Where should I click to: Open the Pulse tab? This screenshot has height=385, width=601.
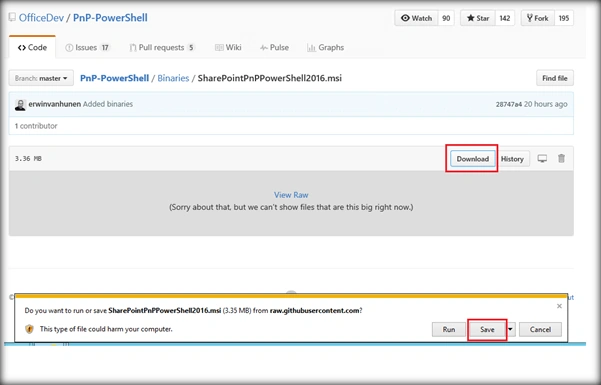(x=274, y=48)
